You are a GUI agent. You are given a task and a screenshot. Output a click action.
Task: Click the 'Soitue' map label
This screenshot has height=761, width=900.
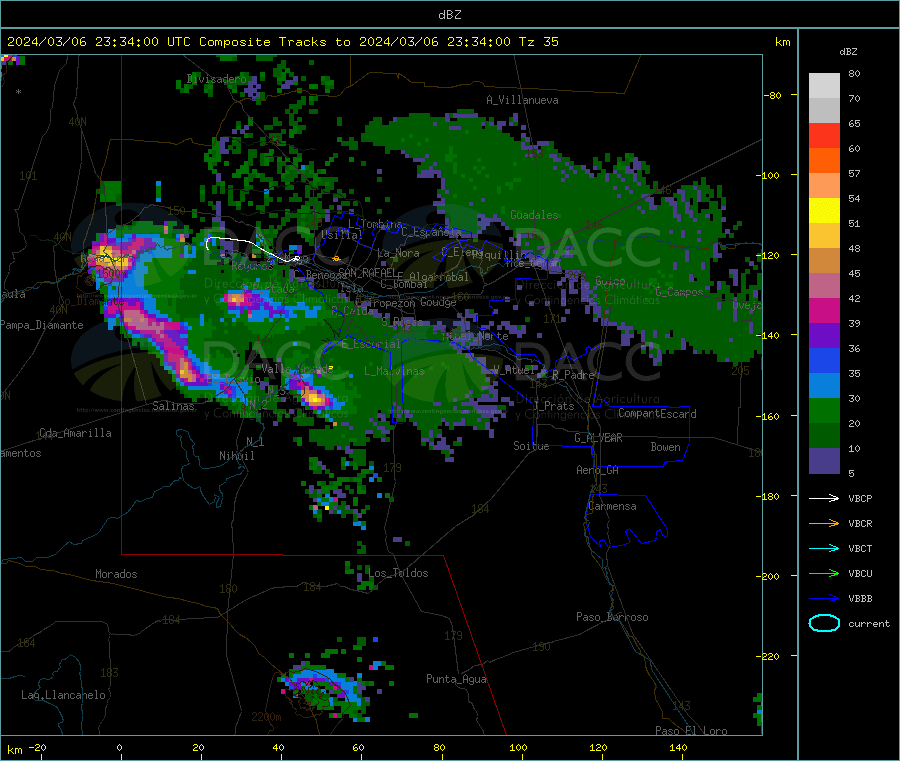(x=531, y=446)
